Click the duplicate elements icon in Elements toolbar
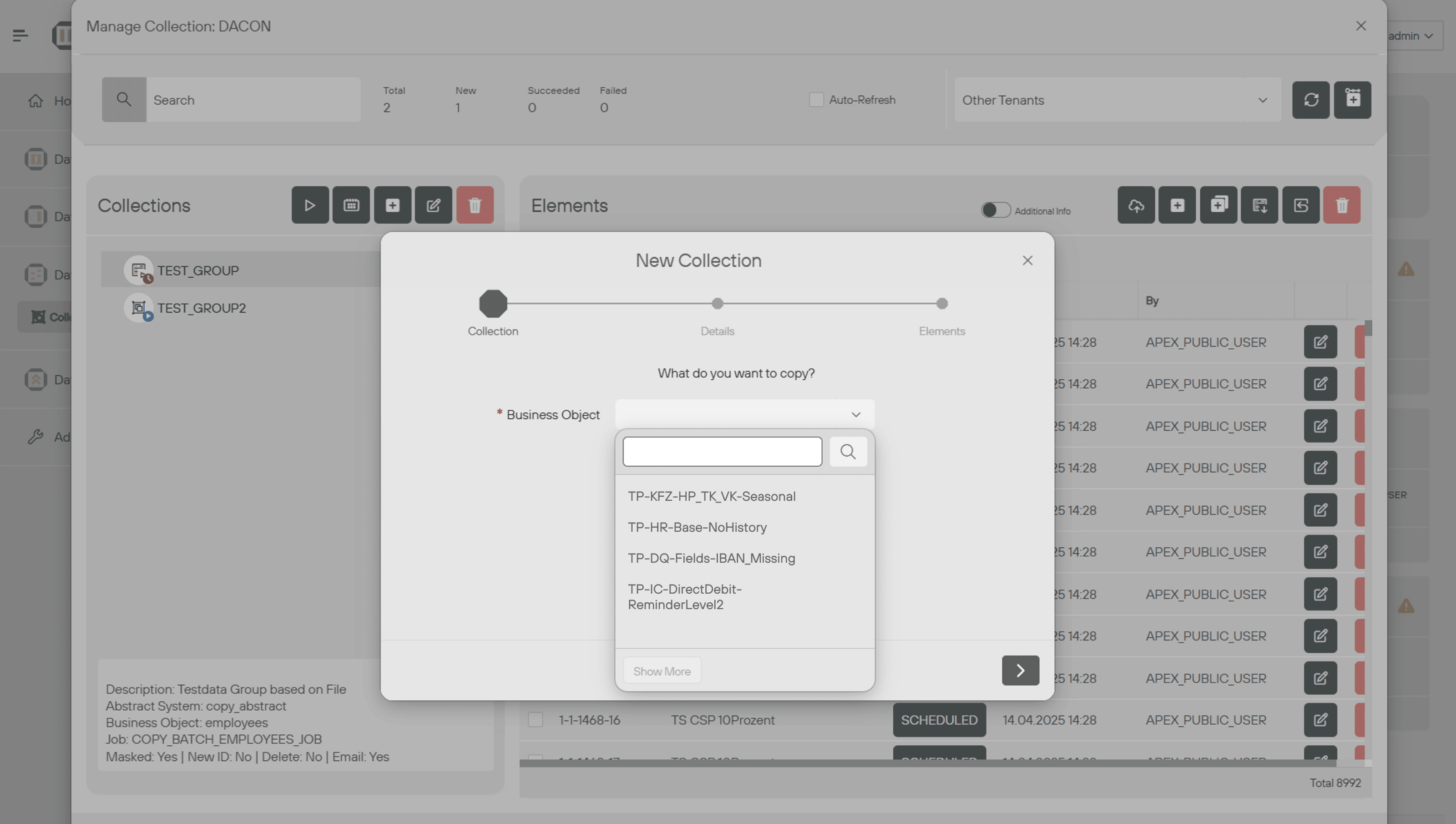Viewport: 1456px width, 824px height. click(x=1218, y=205)
